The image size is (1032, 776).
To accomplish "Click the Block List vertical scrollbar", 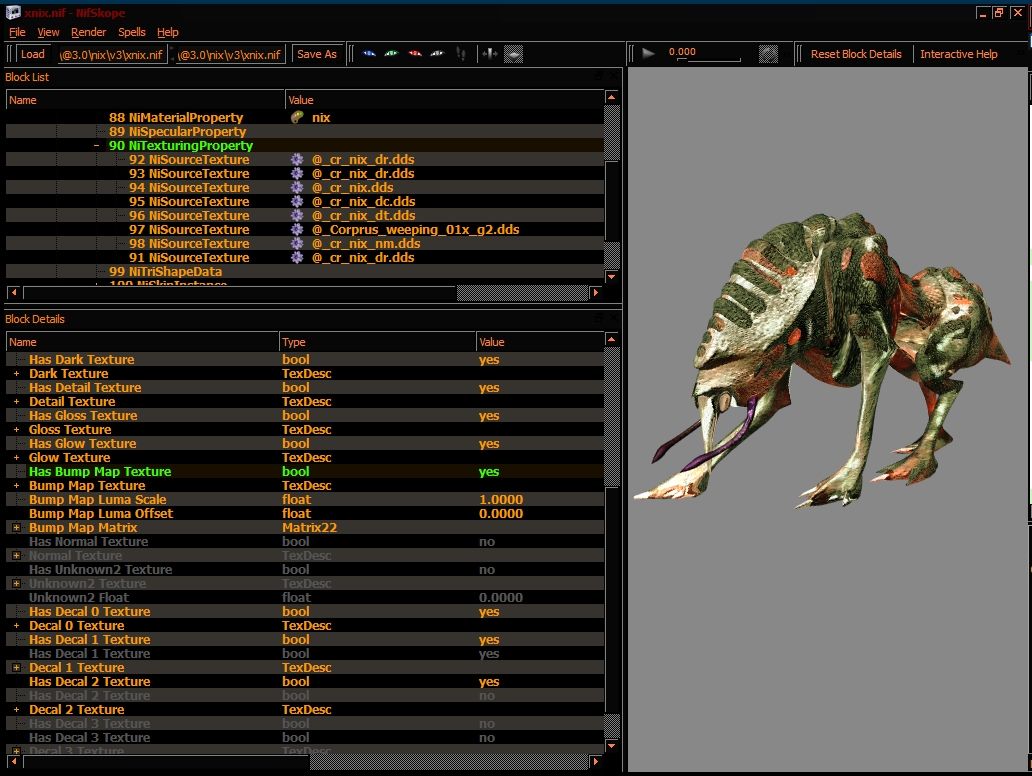I will [x=611, y=186].
